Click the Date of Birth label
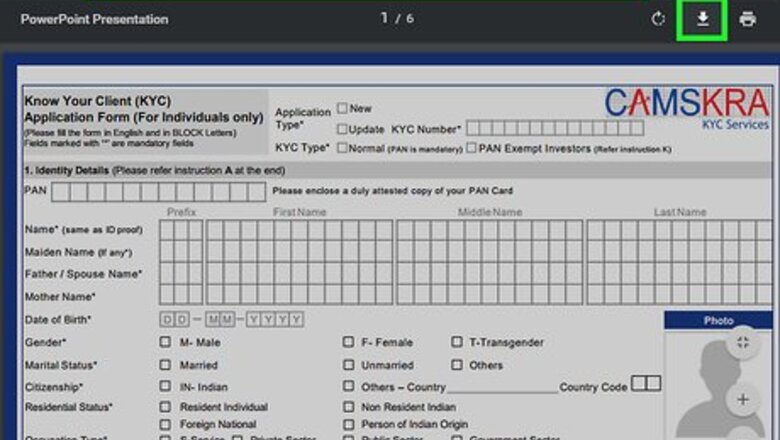 (x=58, y=320)
